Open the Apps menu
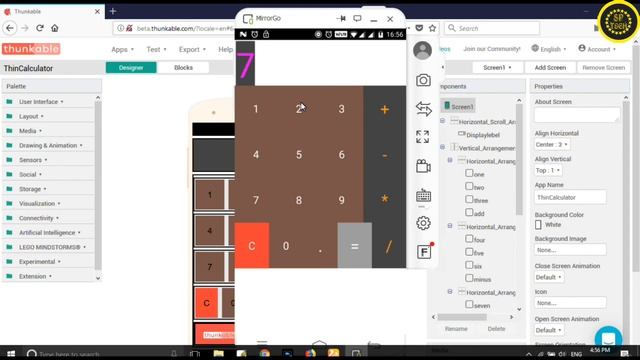640x360 pixels. [122, 49]
